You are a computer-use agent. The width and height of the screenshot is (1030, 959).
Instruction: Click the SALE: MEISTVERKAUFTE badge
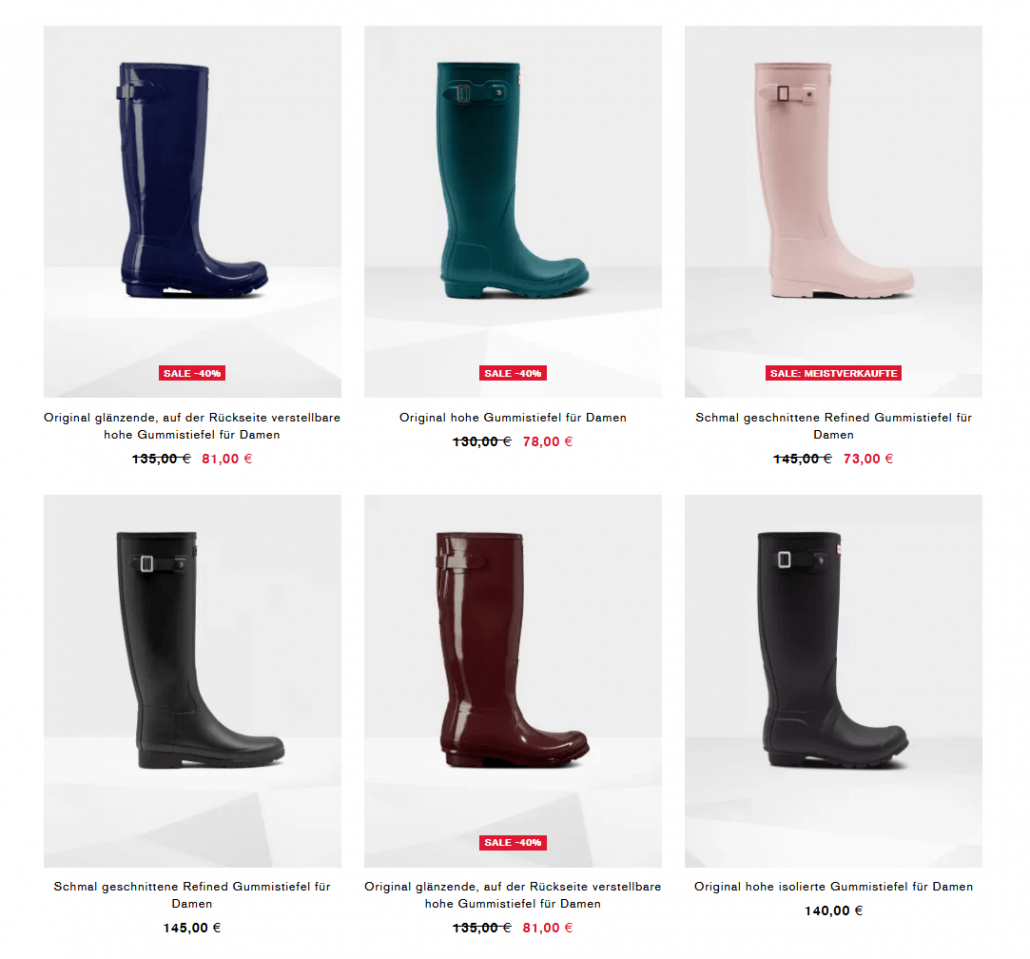pos(834,373)
